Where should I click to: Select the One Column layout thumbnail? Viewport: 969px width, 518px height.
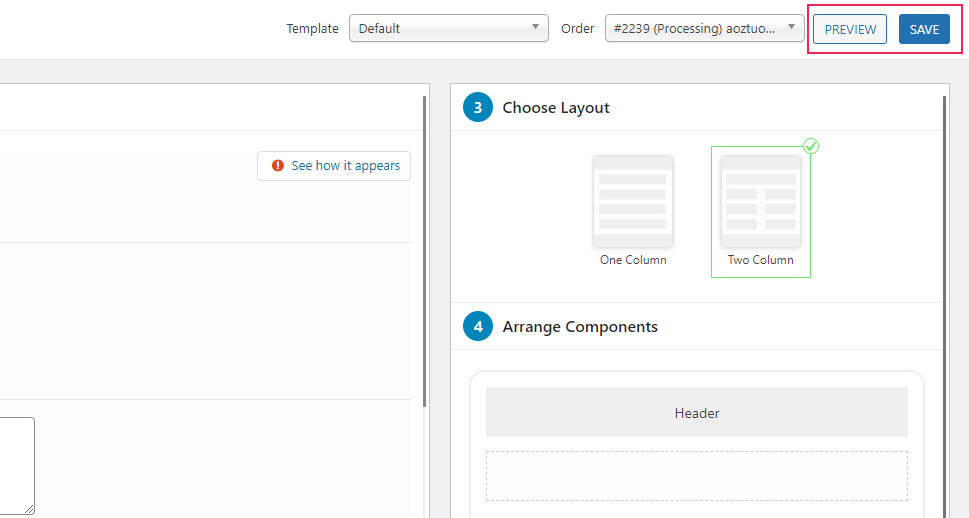(x=633, y=202)
